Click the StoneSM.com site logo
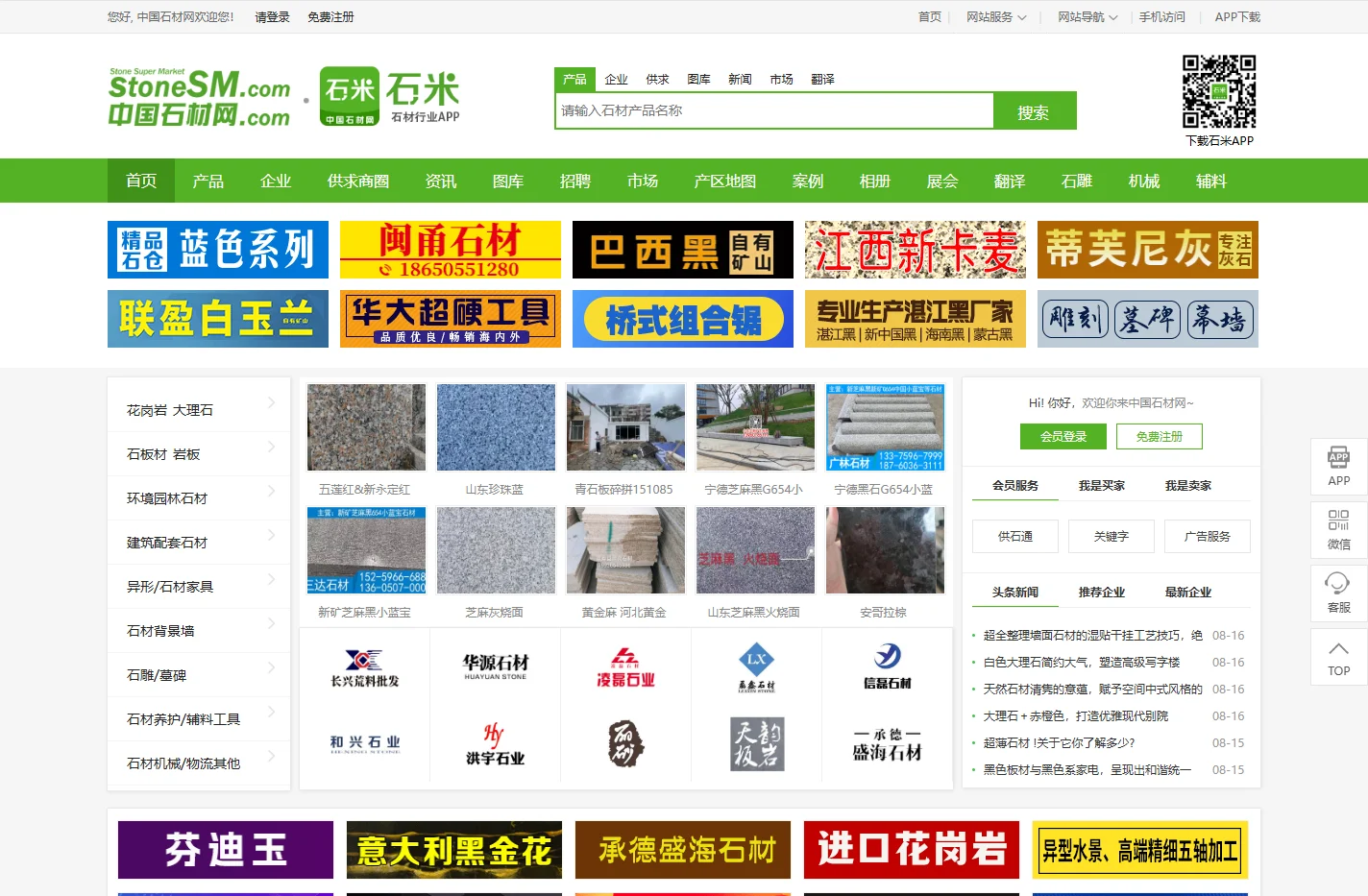 pos(199,98)
